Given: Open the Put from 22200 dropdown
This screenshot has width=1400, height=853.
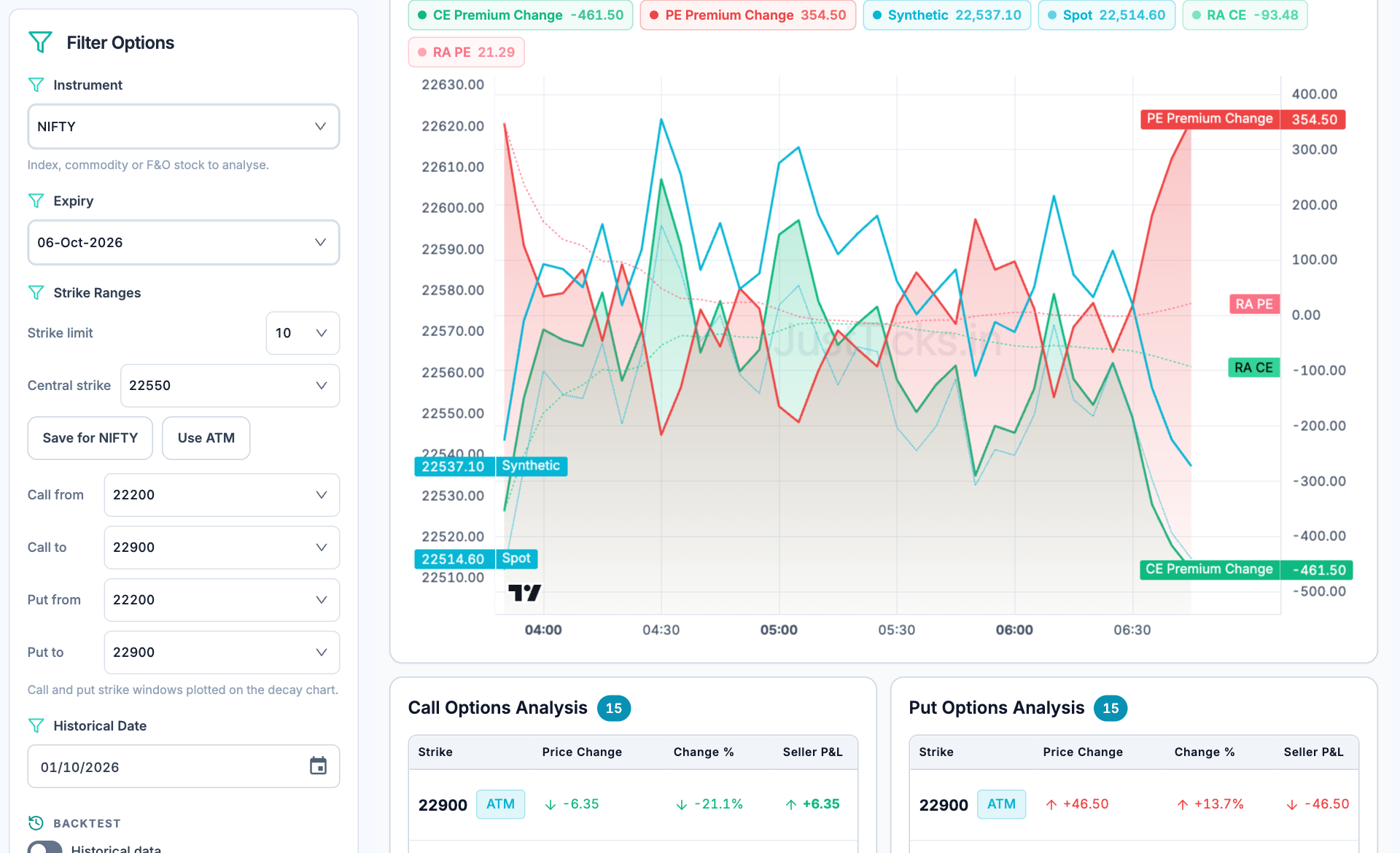Looking at the screenshot, I should tap(222, 600).
